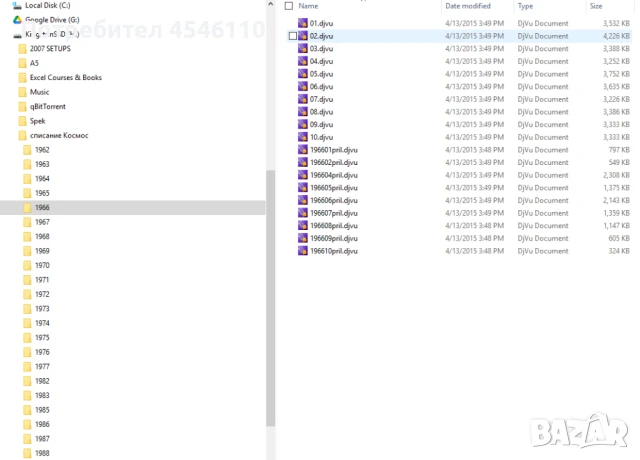Open the 1974 folder in tree
This screenshot has height=460, width=640.
(x=42, y=323)
